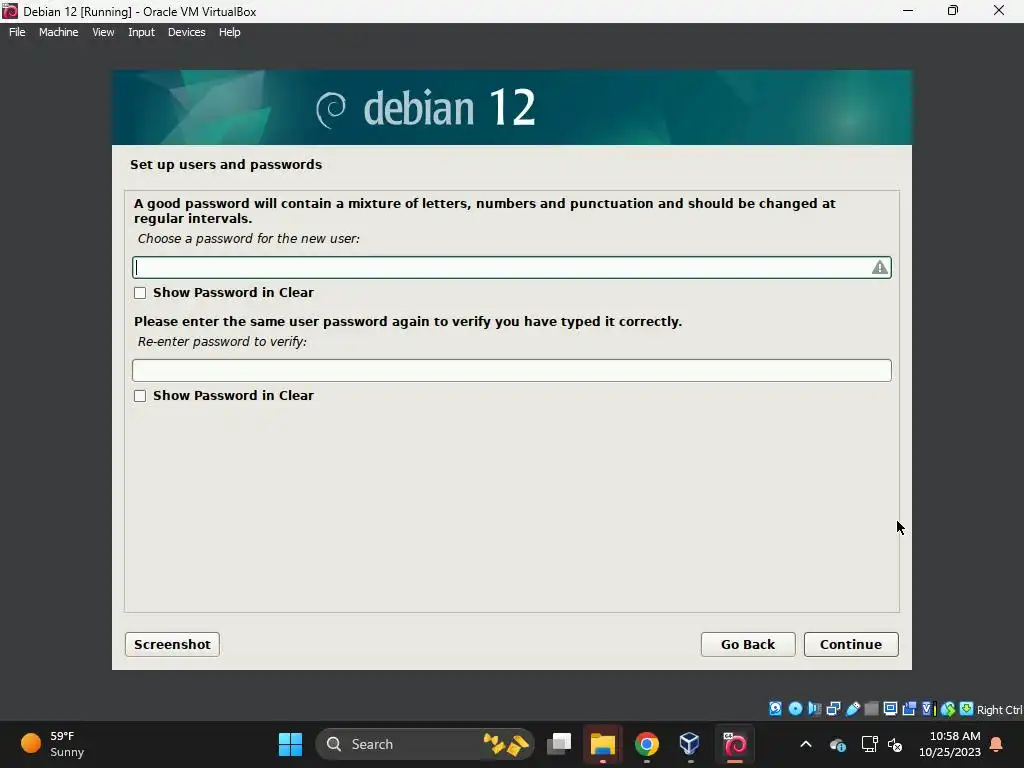Click the display indicator in VirtualBox status bar

click(x=890, y=709)
